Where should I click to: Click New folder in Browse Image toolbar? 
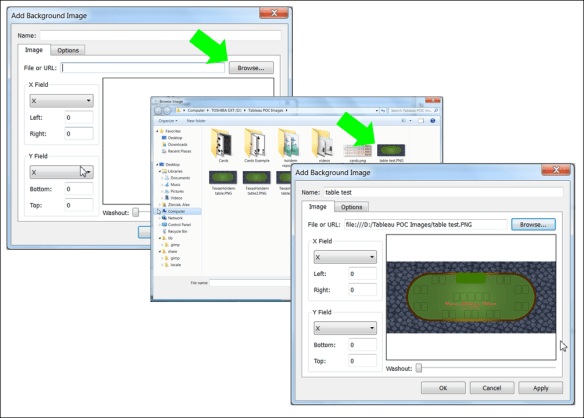[x=196, y=121]
